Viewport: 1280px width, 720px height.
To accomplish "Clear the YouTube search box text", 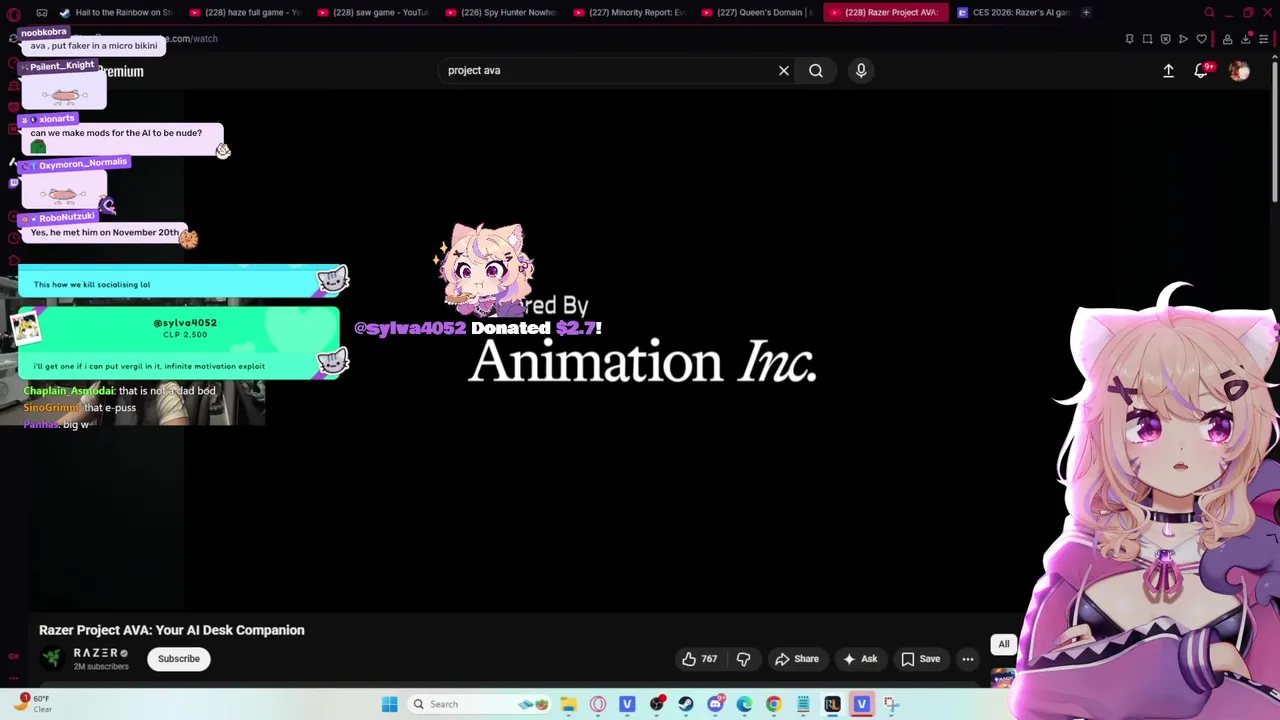I will click(784, 71).
